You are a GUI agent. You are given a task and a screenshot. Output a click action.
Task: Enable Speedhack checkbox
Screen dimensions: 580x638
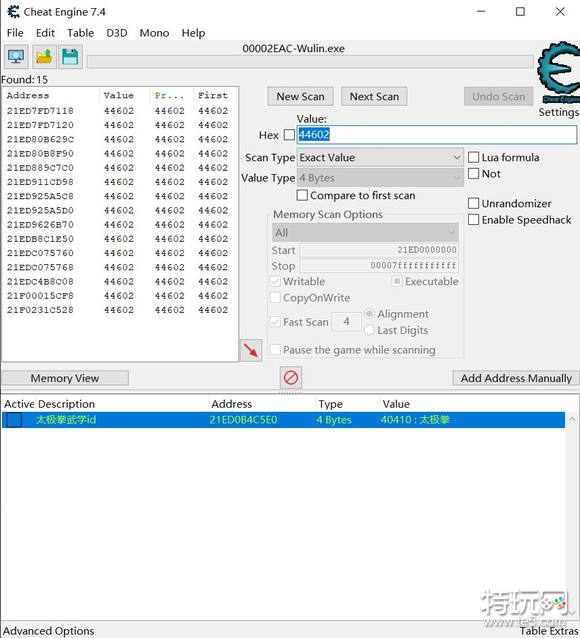click(x=473, y=220)
